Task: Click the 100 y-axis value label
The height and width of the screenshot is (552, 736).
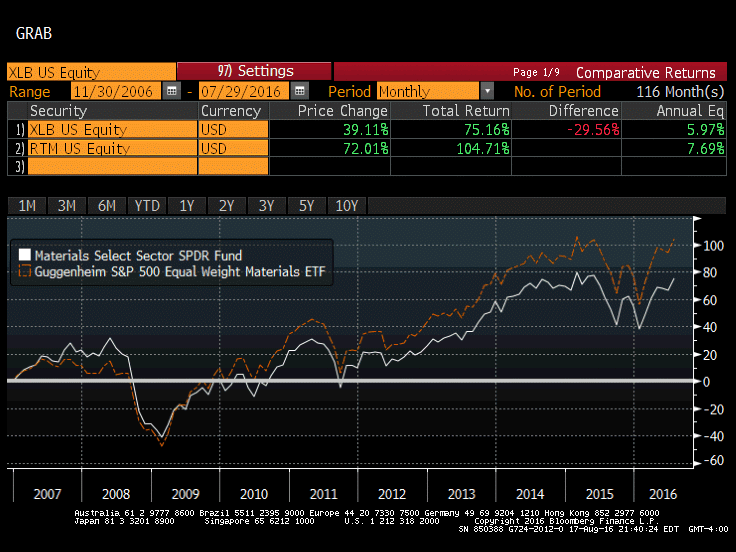Action: (713, 245)
